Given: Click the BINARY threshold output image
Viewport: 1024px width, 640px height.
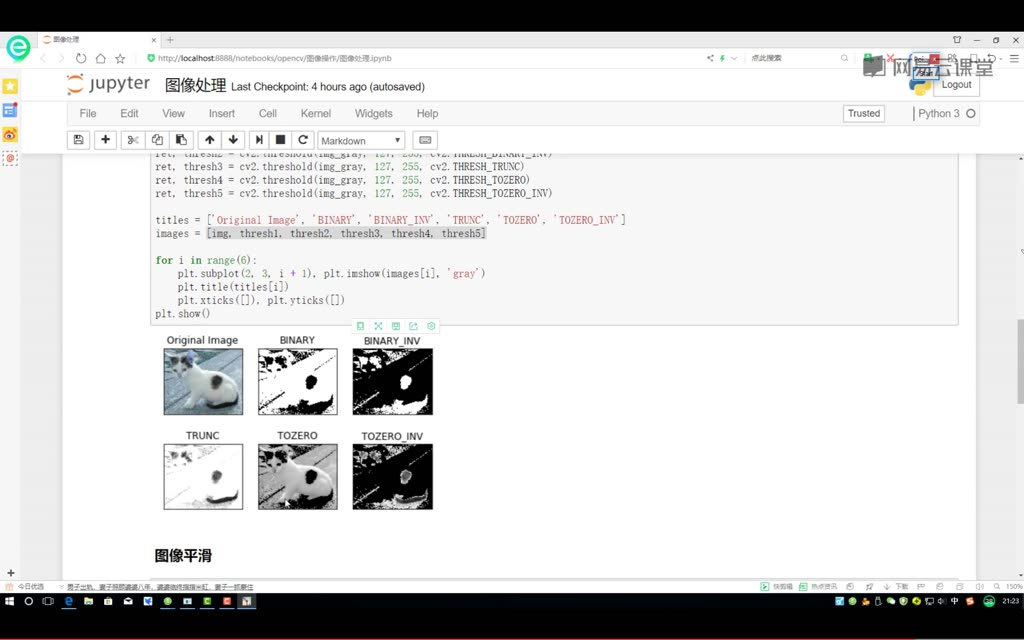Looking at the screenshot, I should [298, 381].
